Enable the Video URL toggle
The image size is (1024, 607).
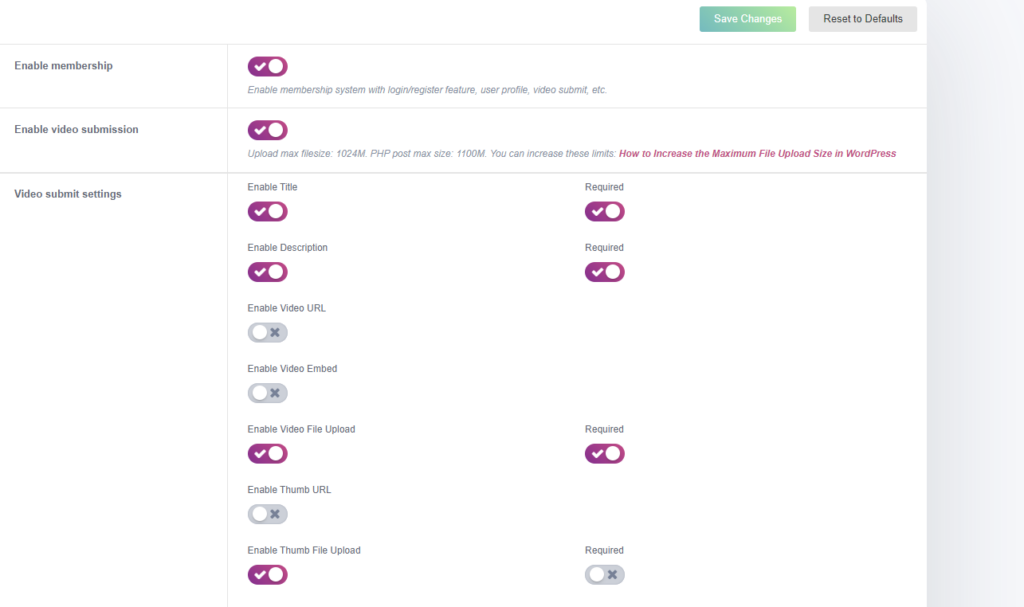coord(267,333)
